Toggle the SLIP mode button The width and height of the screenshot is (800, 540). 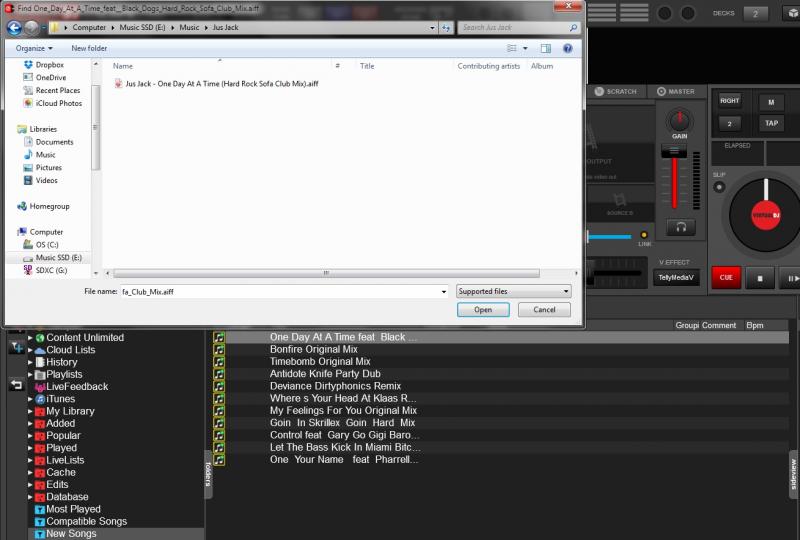tap(719, 186)
